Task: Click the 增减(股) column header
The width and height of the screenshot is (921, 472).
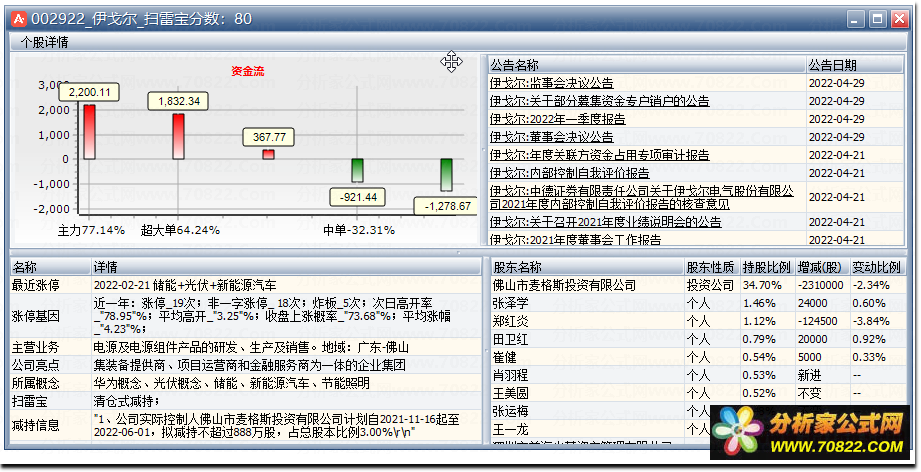Action: (822, 267)
